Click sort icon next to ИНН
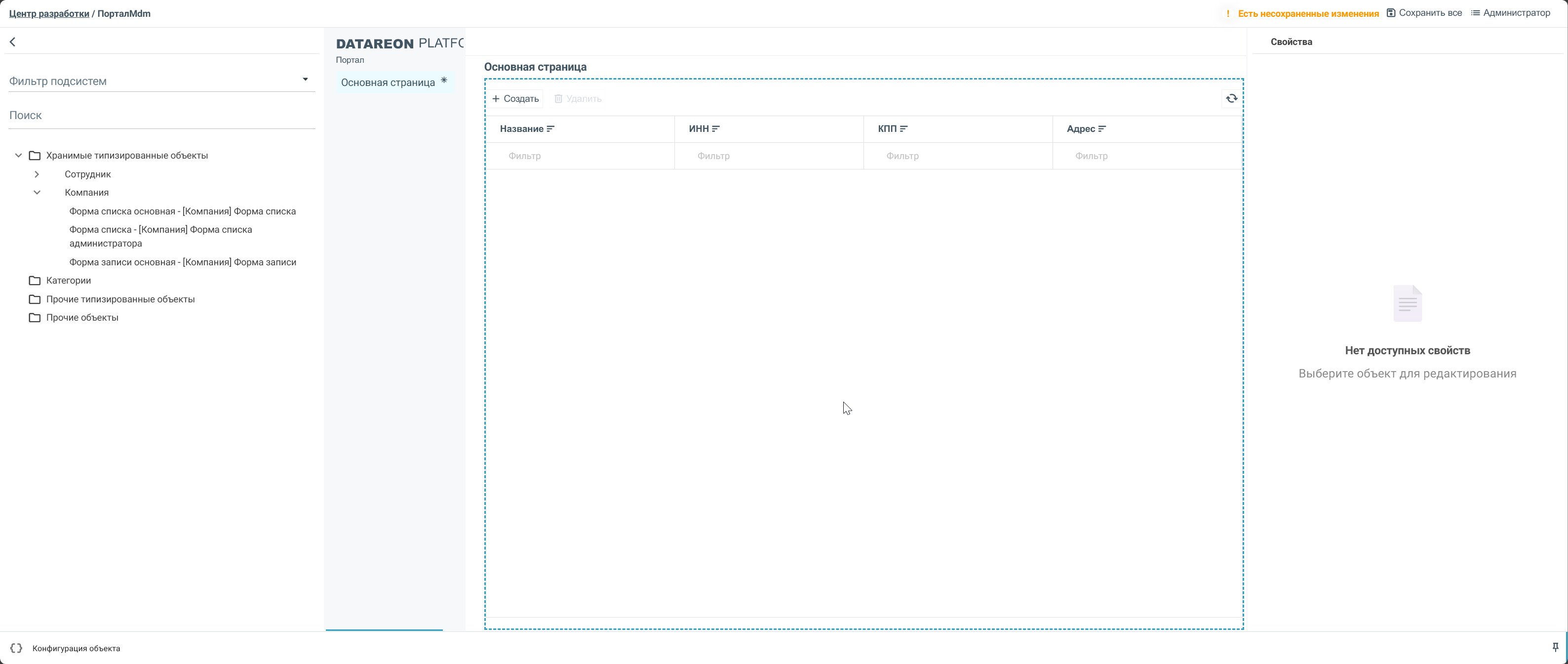The image size is (1568, 664). tap(716, 129)
